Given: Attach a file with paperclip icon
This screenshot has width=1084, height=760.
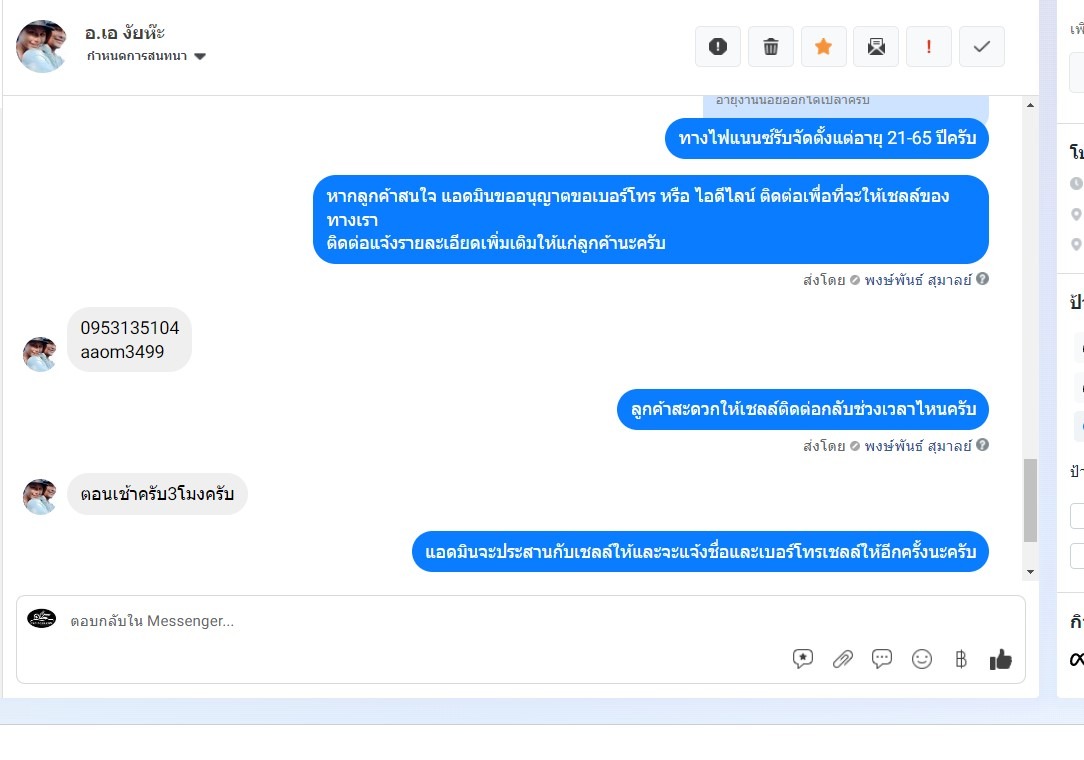Looking at the screenshot, I should (x=842, y=658).
